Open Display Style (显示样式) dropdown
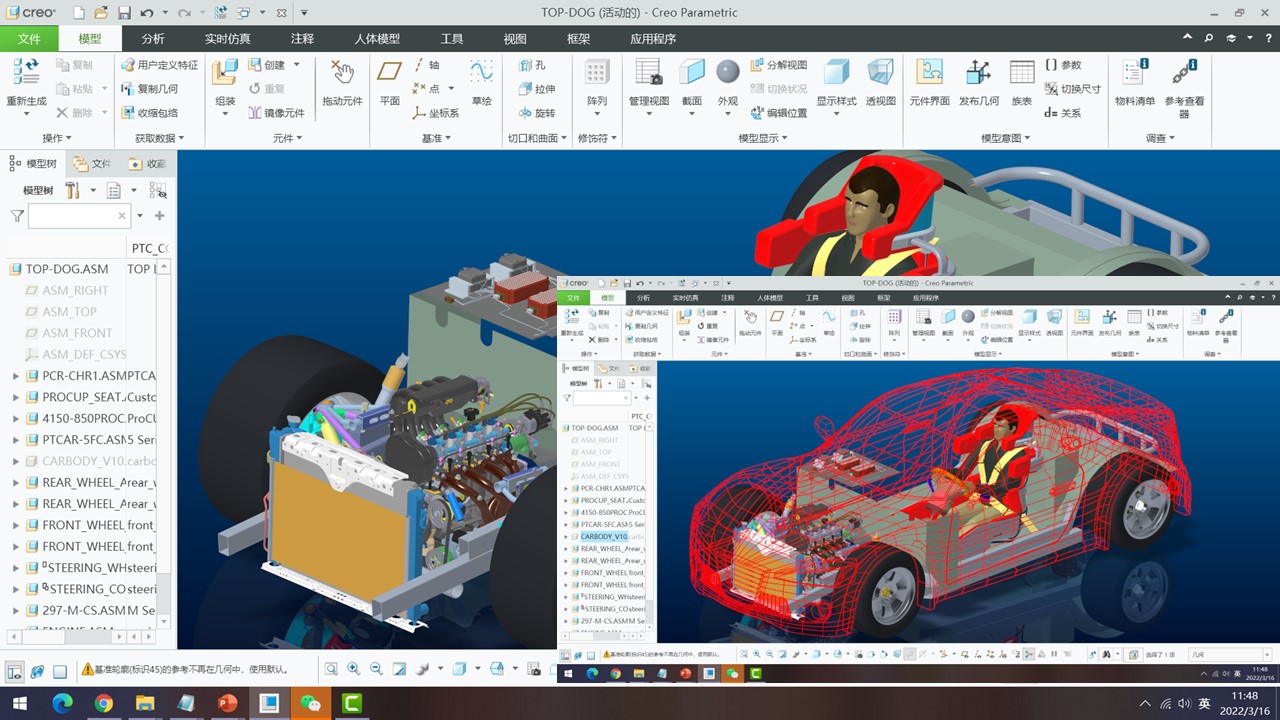 836,114
